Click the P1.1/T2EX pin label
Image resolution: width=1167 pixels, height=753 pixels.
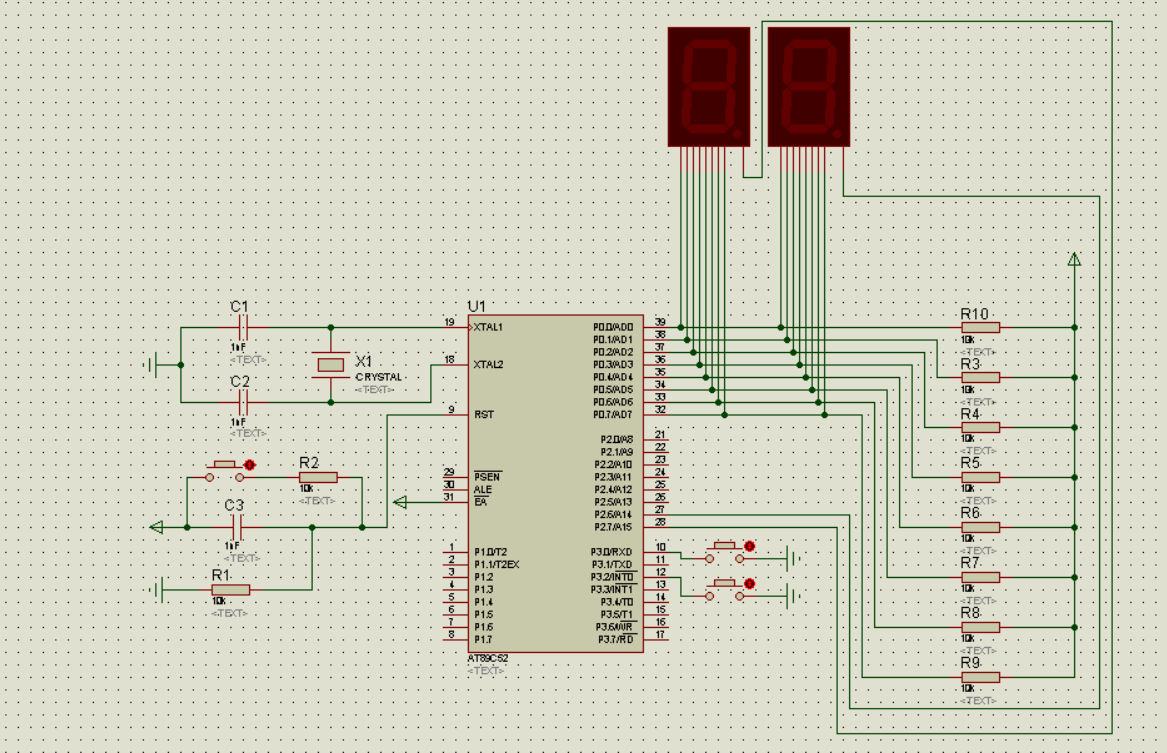pyautogui.click(x=496, y=565)
